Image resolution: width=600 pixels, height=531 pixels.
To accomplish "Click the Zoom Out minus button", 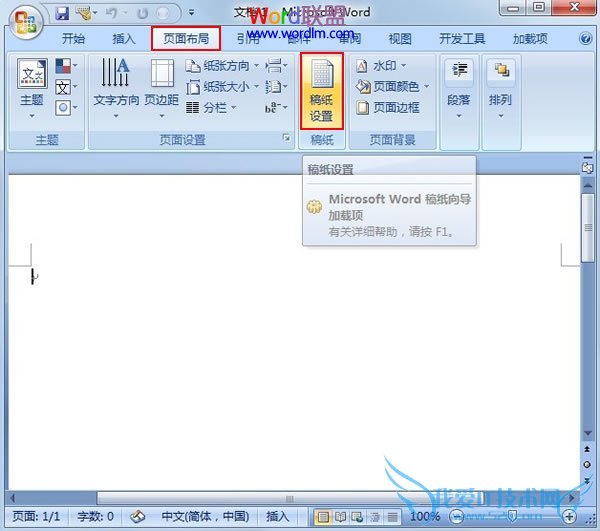I will pos(456,517).
